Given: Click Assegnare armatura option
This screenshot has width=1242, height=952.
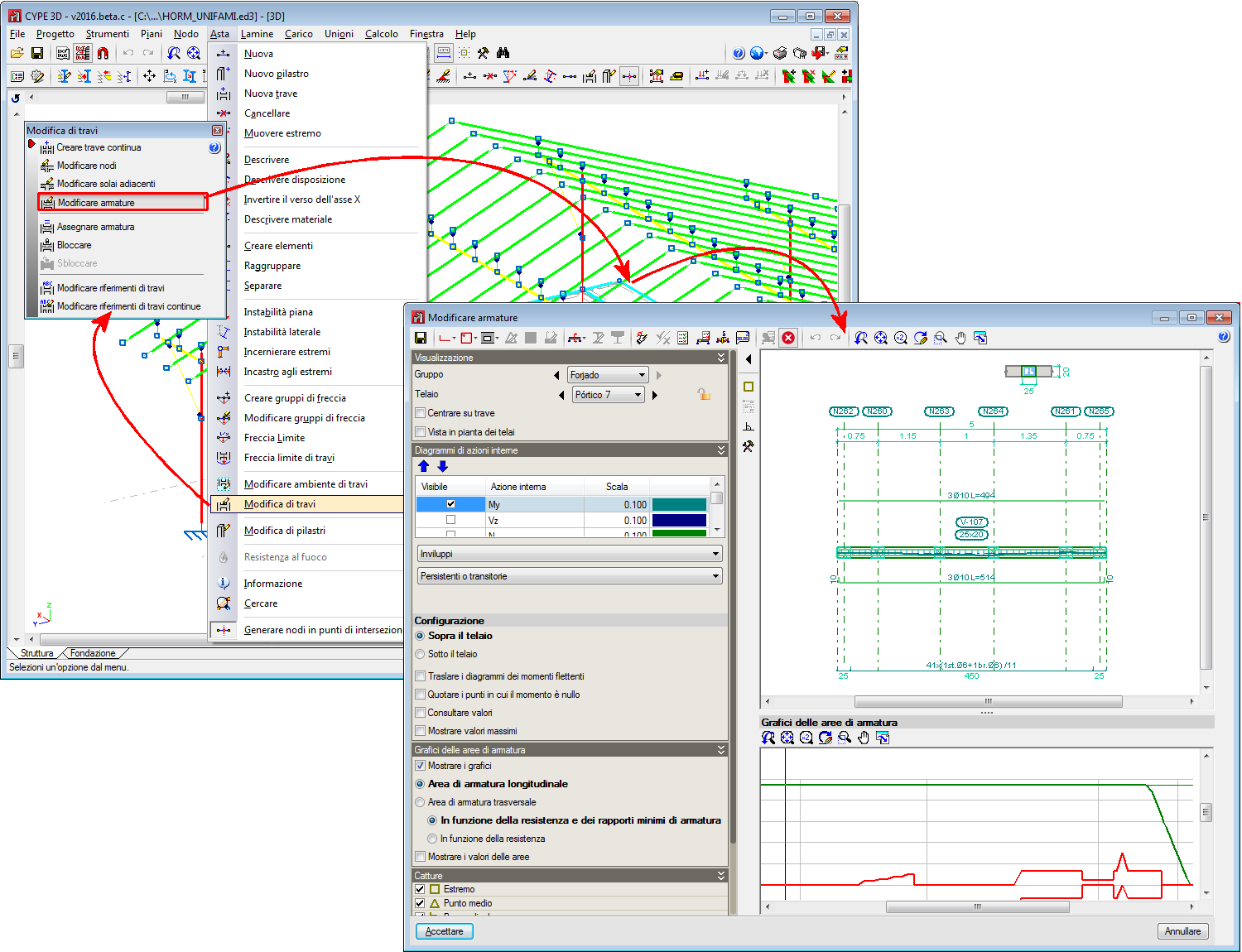Looking at the screenshot, I should [95, 227].
